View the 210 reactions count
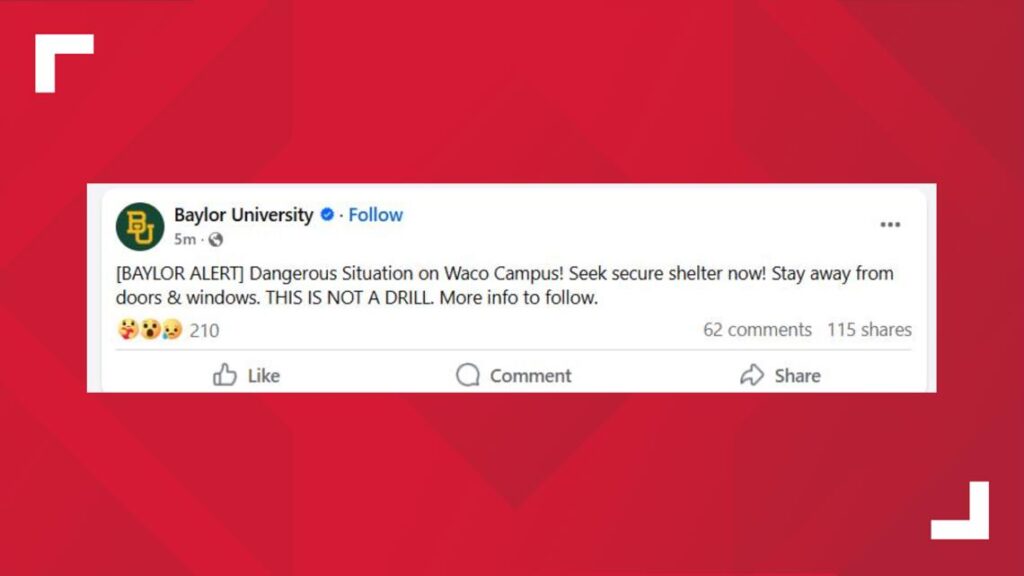 pyautogui.click(x=204, y=330)
